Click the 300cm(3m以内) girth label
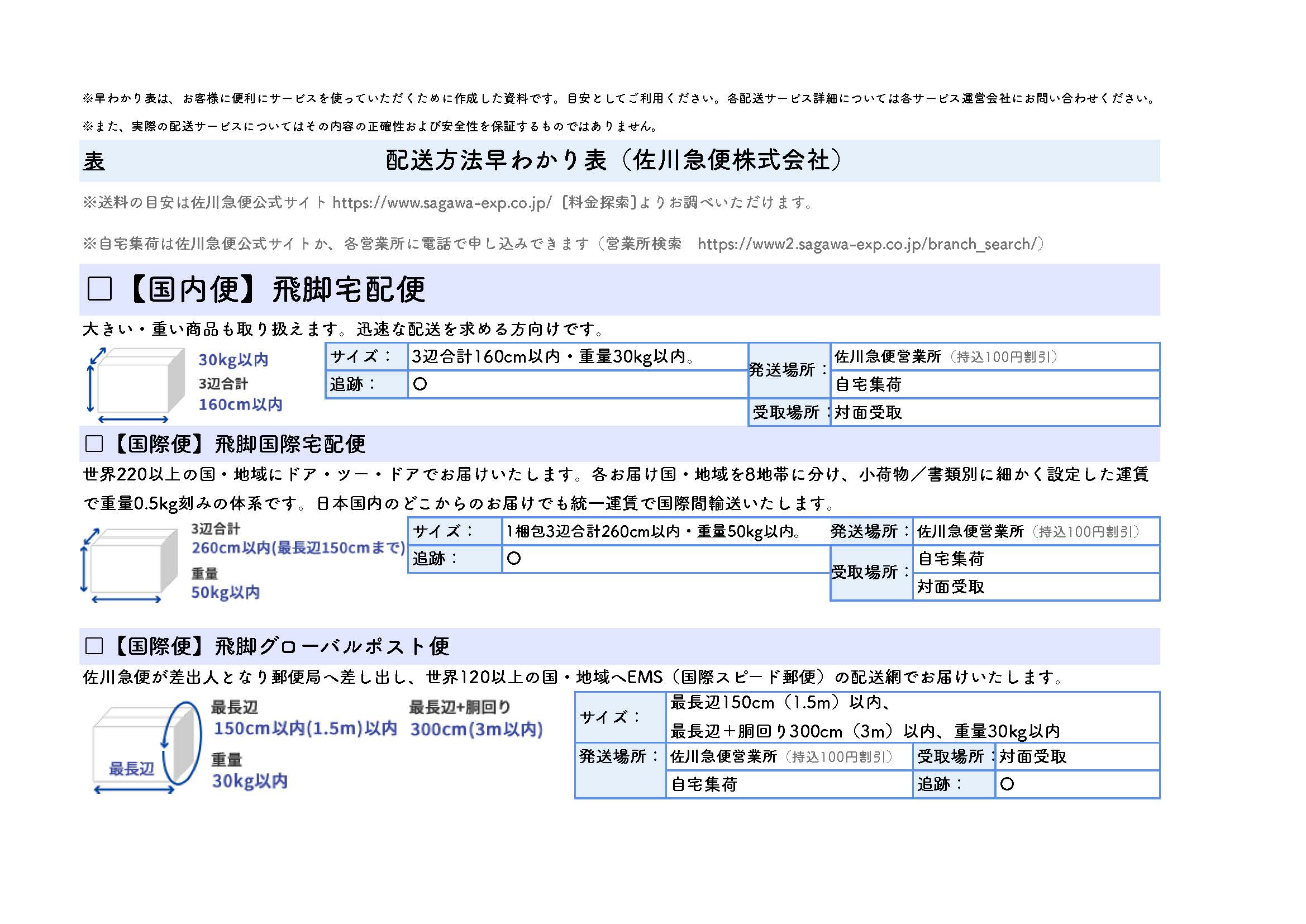This screenshot has width=1306, height=924. pos(476,730)
